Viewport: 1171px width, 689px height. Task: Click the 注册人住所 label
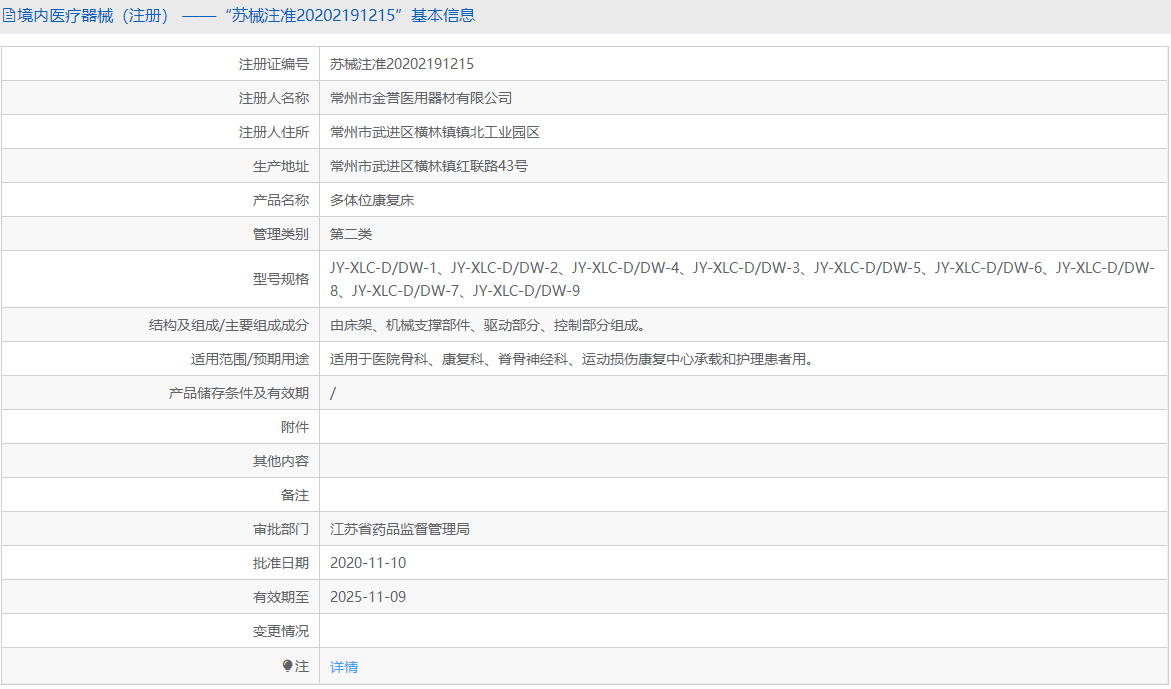pos(273,132)
